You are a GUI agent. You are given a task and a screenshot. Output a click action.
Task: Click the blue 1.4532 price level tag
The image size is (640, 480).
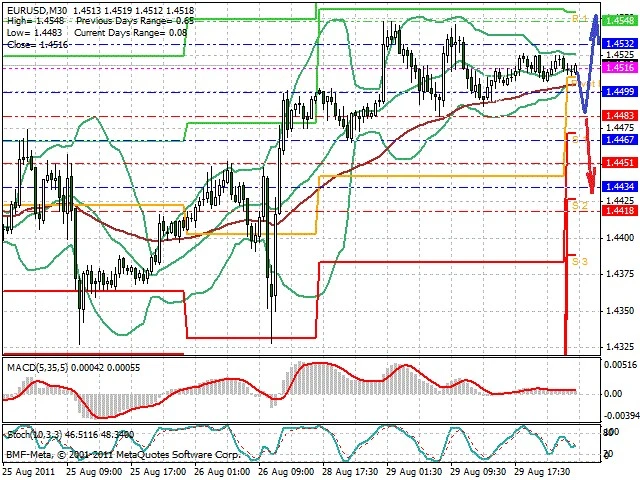click(x=621, y=44)
